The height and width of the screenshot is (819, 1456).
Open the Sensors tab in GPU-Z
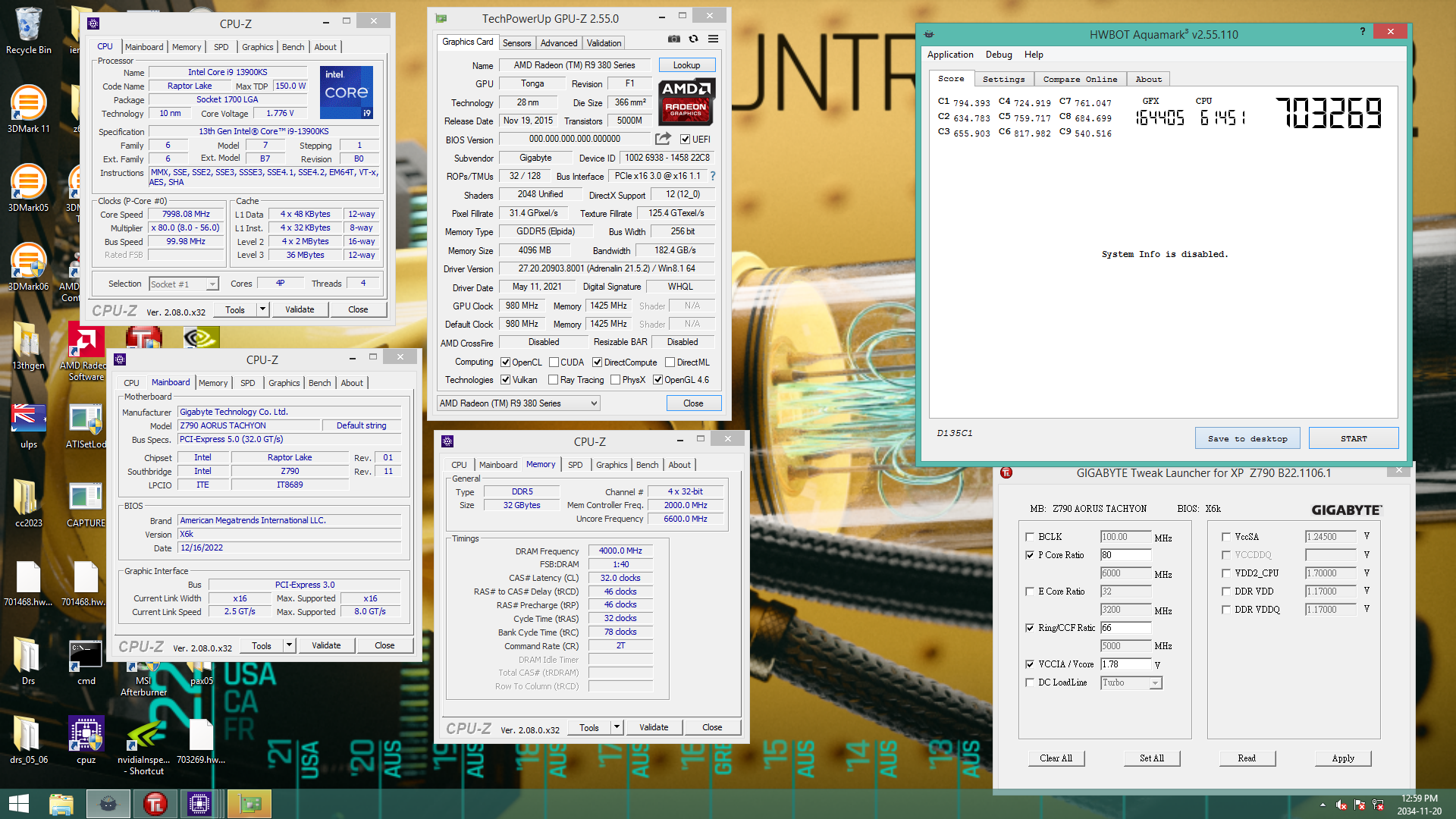coord(516,43)
